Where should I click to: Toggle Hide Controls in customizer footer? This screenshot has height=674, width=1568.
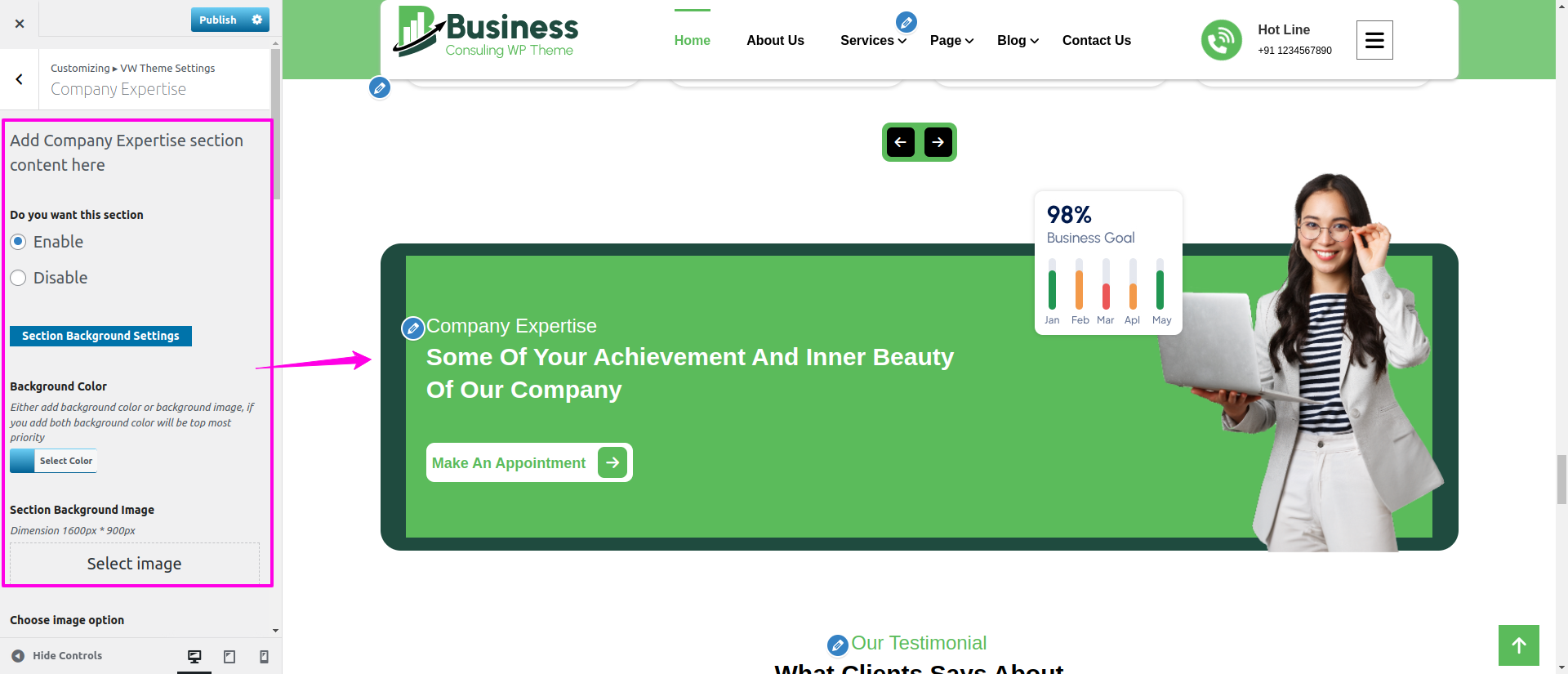[57, 656]
